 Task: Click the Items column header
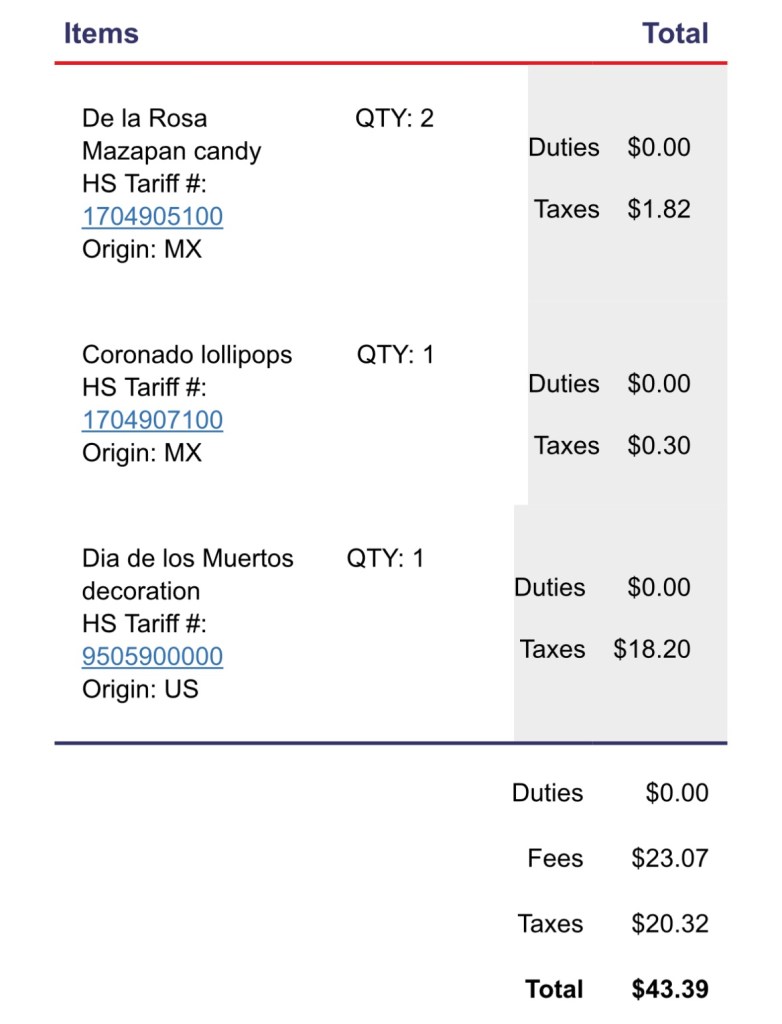click(x=101, y=33)
